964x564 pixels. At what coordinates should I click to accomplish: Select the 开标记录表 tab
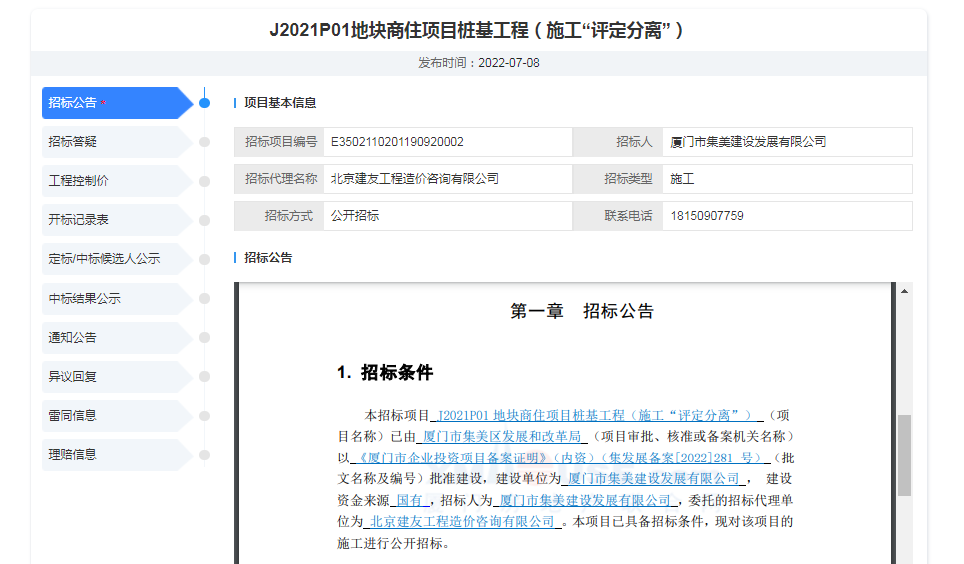110,220
